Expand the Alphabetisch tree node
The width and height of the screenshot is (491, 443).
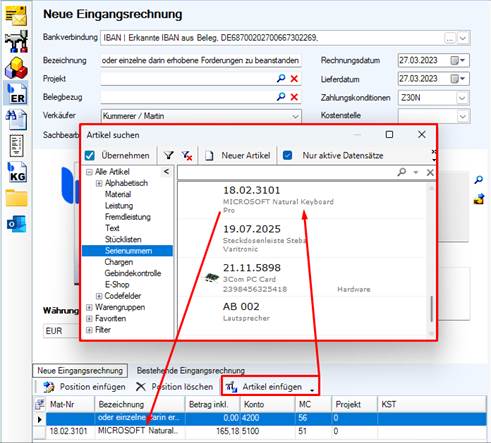click(x=99, y=183)
